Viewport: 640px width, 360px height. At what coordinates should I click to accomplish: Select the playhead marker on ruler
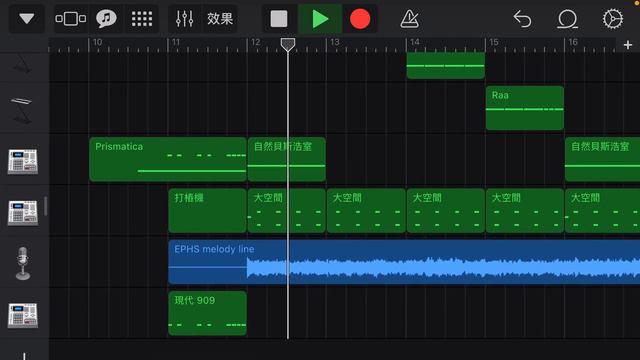[288, 44]
